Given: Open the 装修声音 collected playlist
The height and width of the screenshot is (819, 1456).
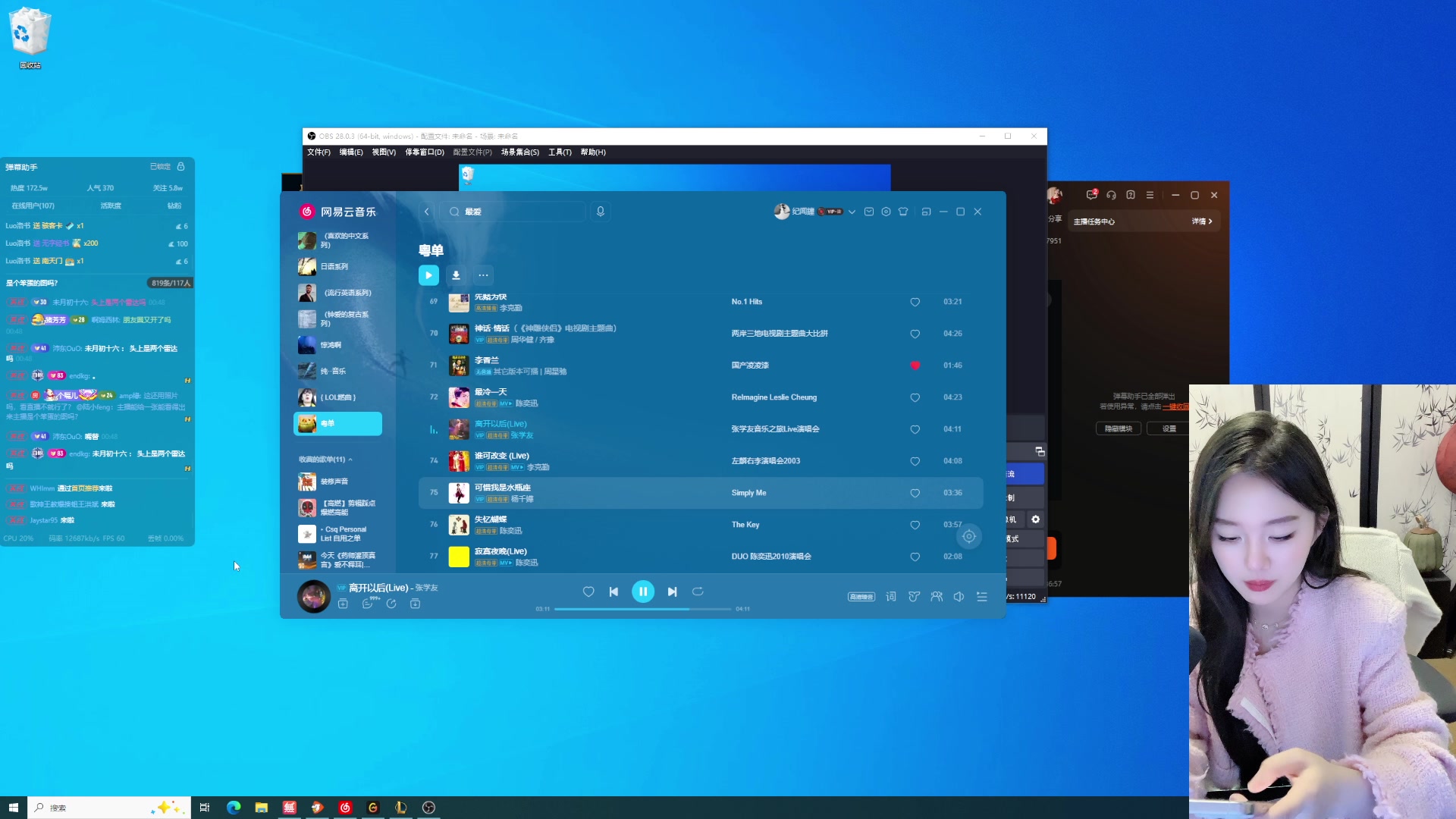Looking at the screenshot, I should 339,482.
